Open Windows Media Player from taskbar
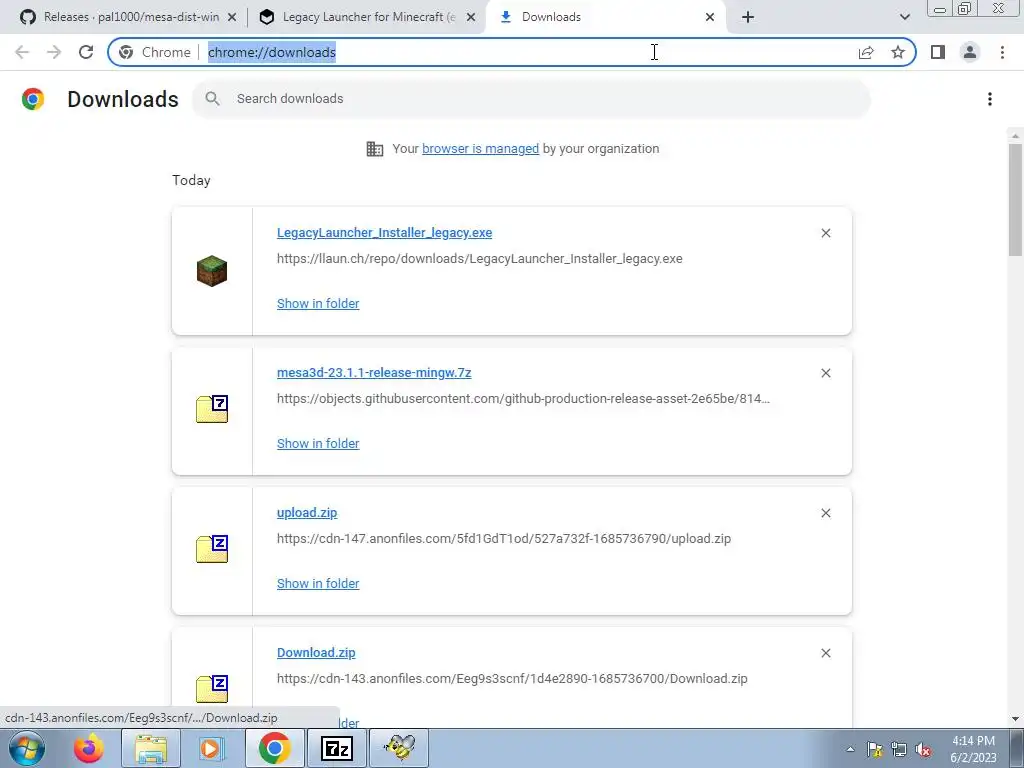The width and height of the screenshot is (1024, 768). pos(210,748)
